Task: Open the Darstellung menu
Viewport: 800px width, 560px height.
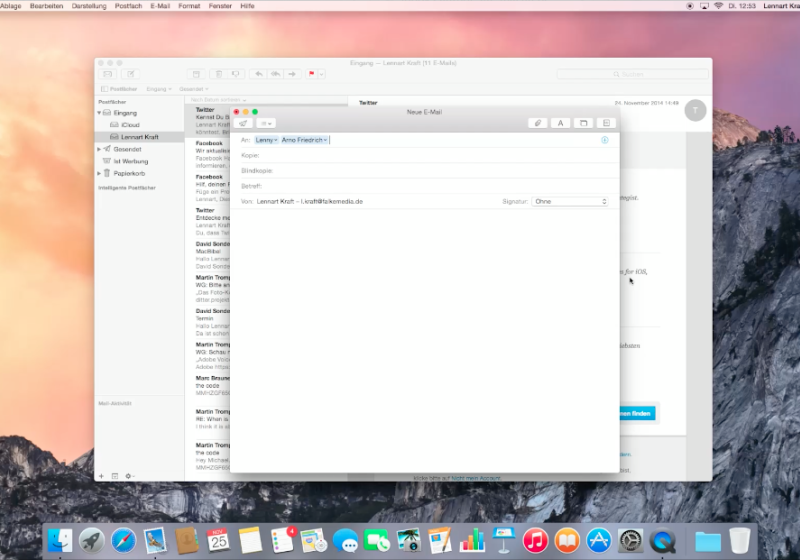Action: click(x=89, y=6)
